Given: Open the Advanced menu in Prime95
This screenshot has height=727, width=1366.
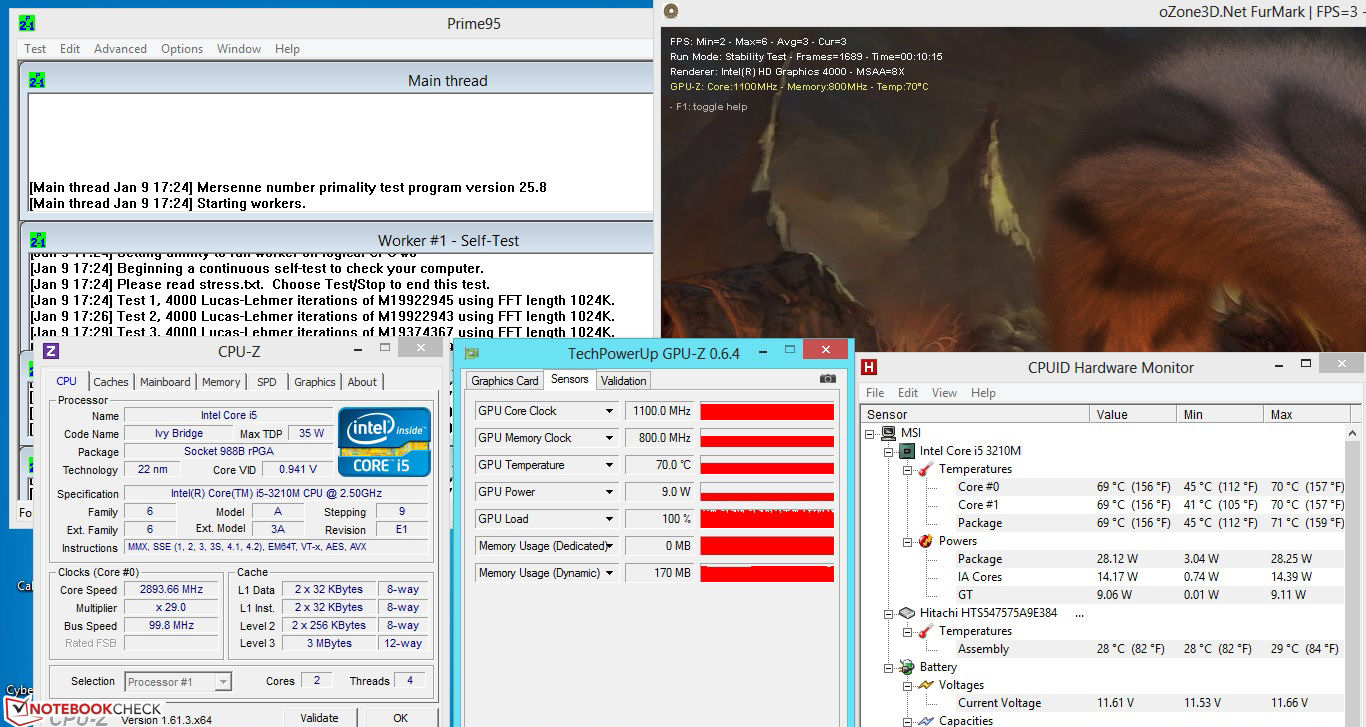Looking at the screenshot, I should click(x=120, y=49).
